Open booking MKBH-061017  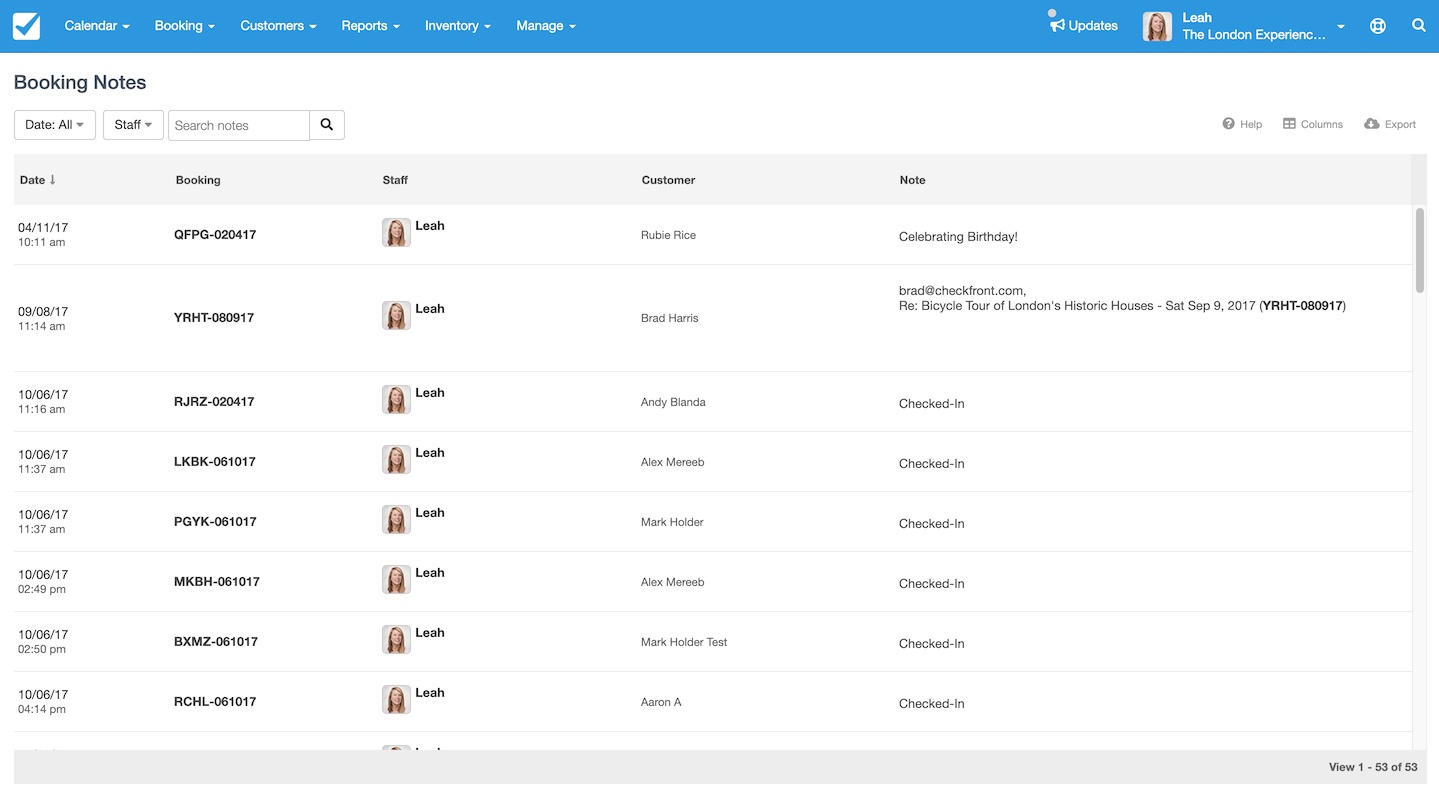click(x=217, y=582)
